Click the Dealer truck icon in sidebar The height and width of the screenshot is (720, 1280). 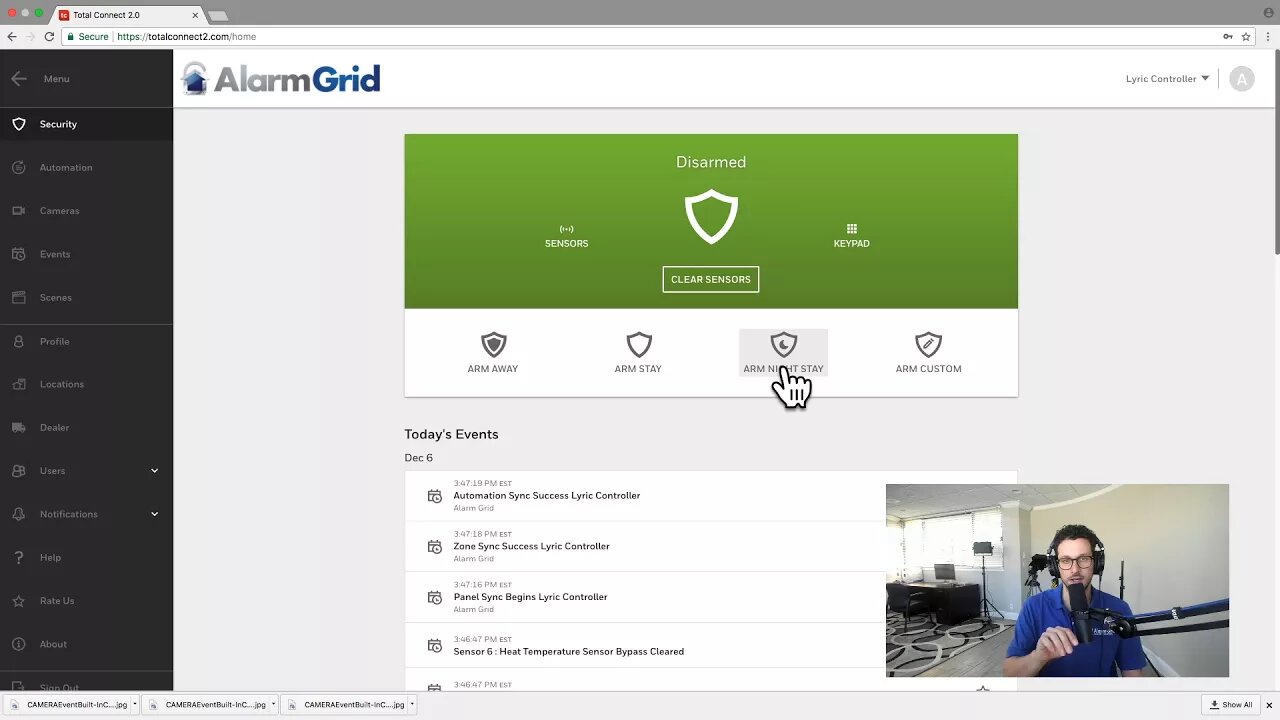pyautogui.click(x=19, y=428)
